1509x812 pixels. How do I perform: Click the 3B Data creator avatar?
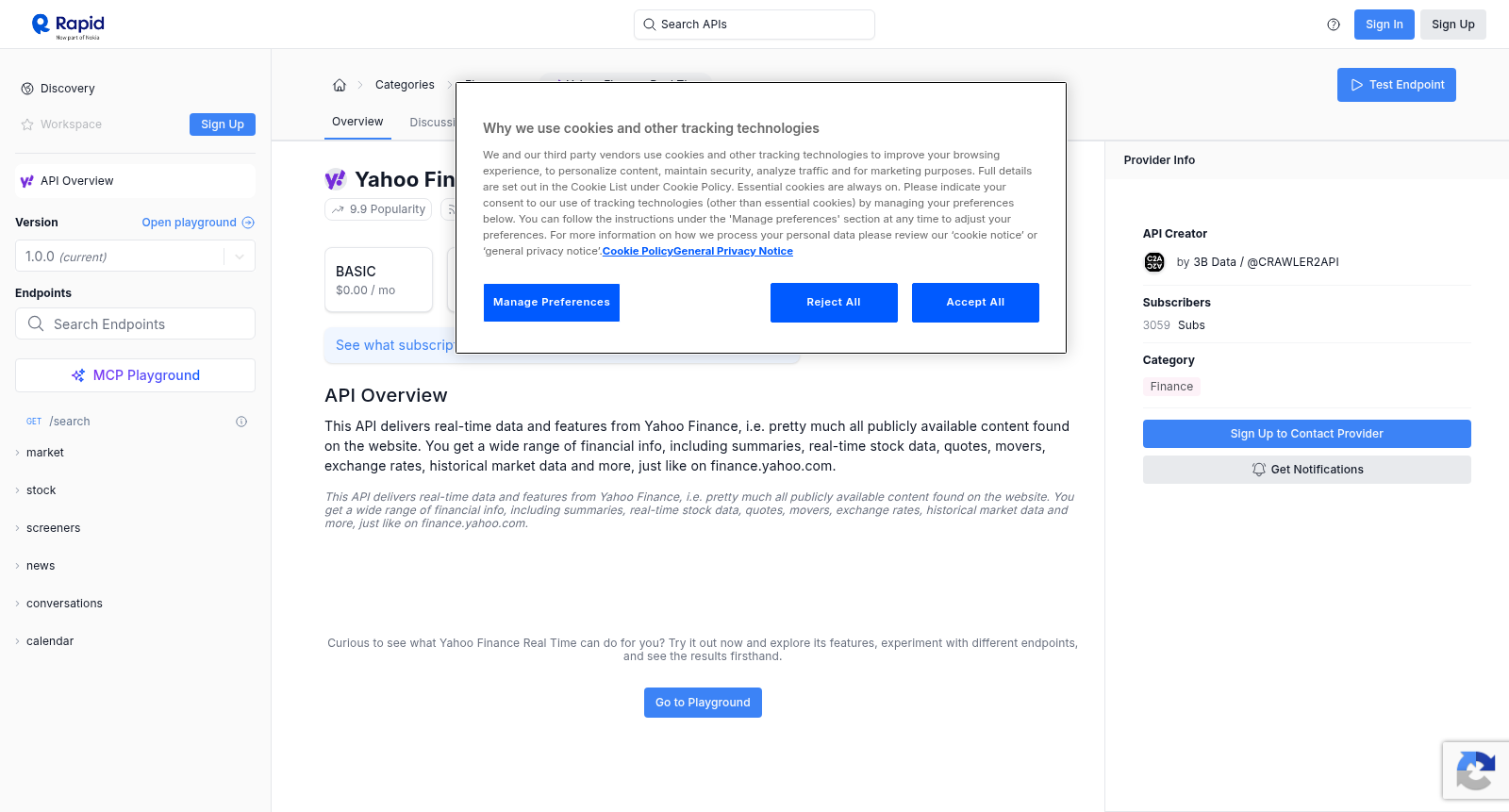click(1154, 262)
